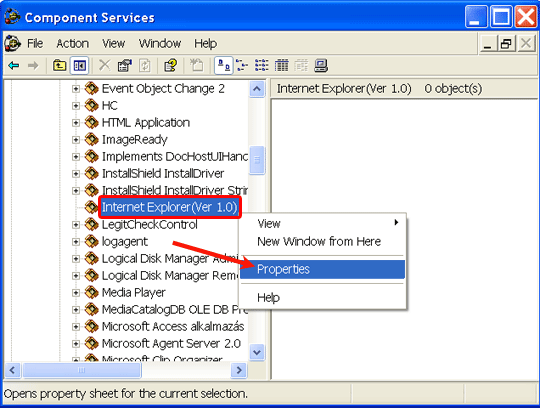
Task: Open the View menu in menu bar
Action: click(x=113, y=43)
